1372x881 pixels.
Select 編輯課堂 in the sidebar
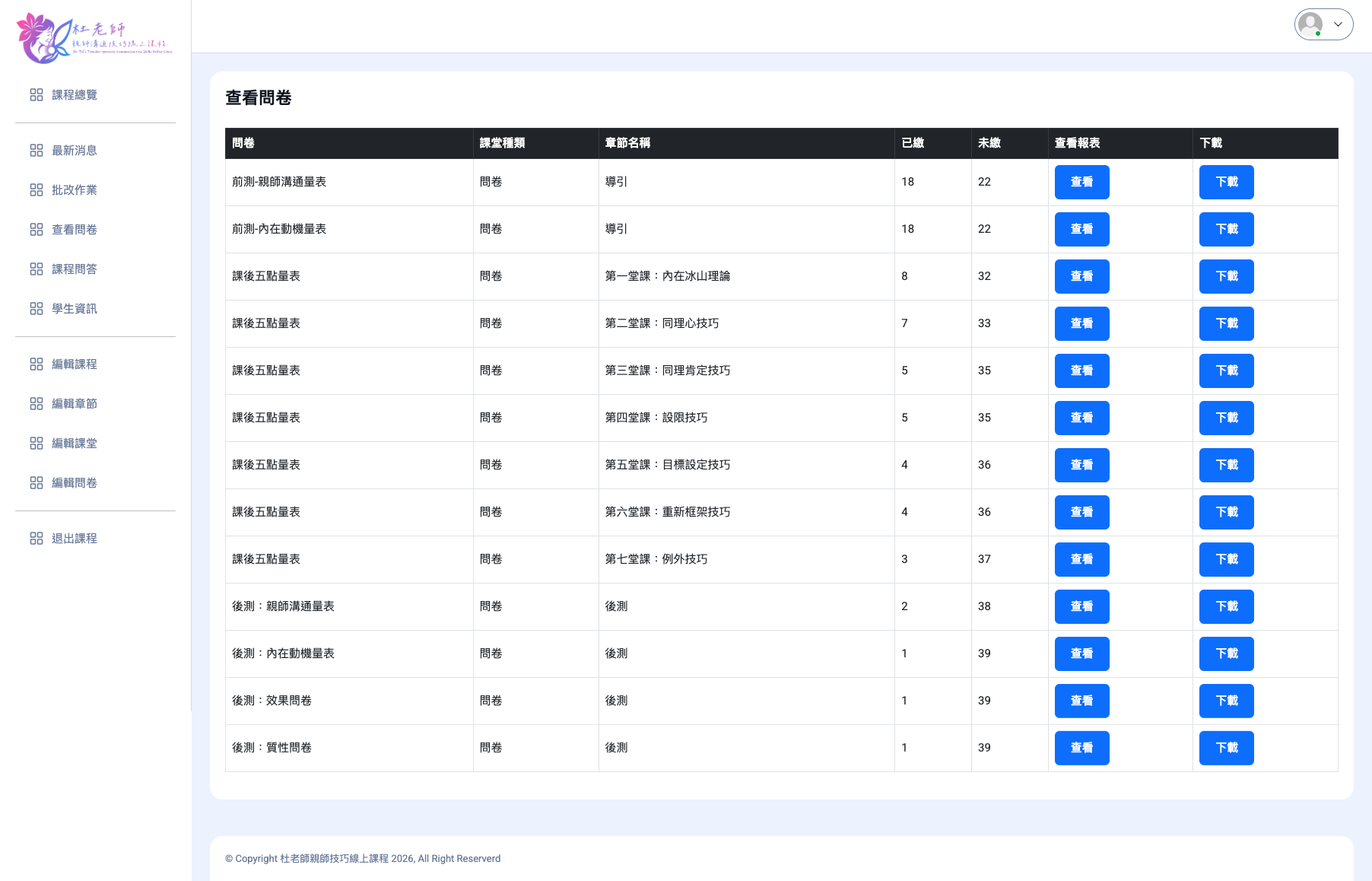[x=74, y=444]
